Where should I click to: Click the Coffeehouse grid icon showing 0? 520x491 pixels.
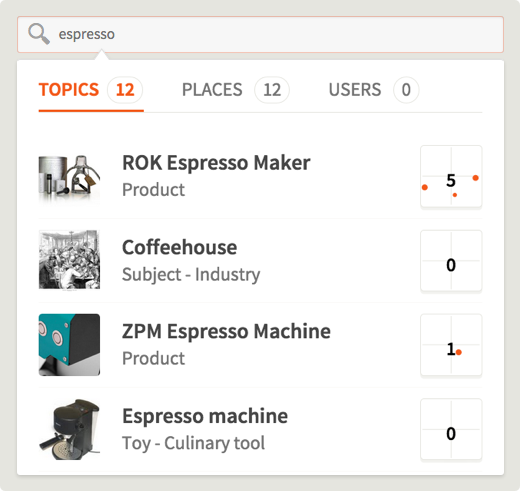coord(451,260)
